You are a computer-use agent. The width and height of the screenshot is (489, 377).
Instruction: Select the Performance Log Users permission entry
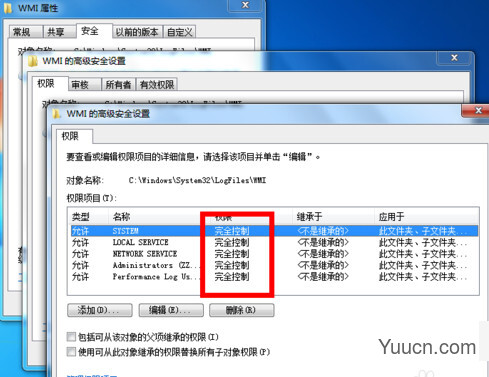click(273, 276)
